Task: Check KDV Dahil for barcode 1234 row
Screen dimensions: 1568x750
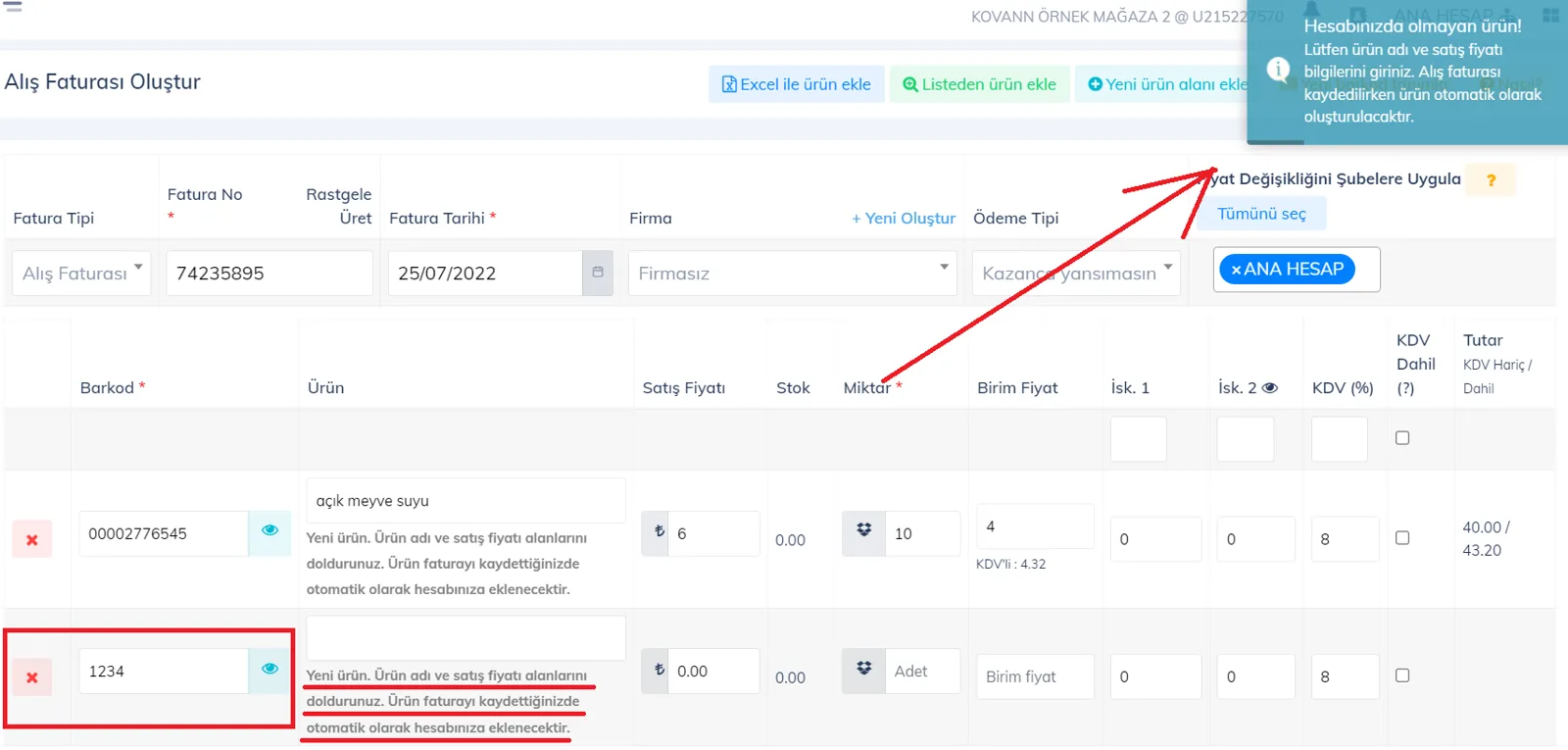Action: coord(1402,675)
